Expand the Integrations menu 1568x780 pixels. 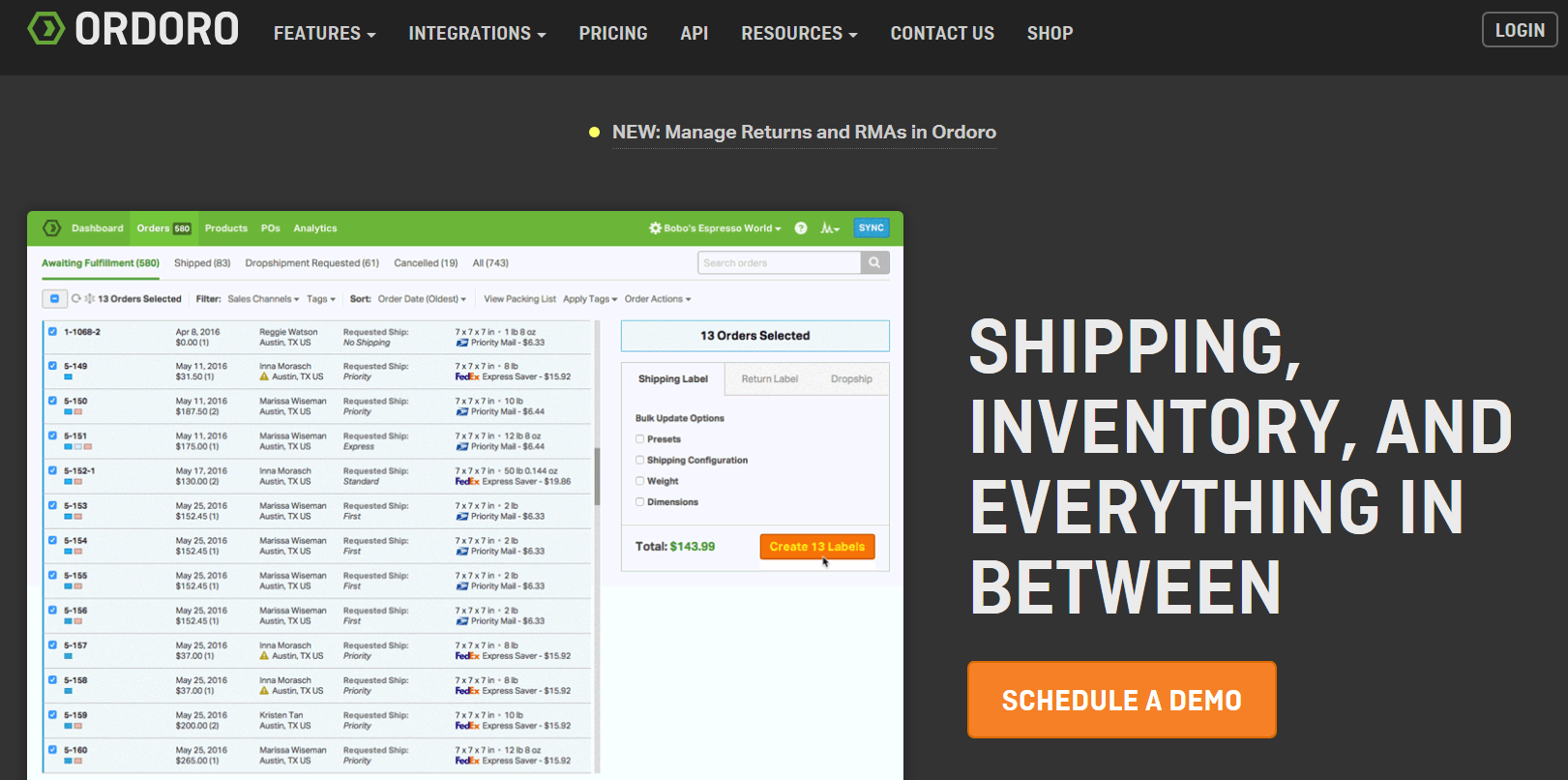(477, 33)
